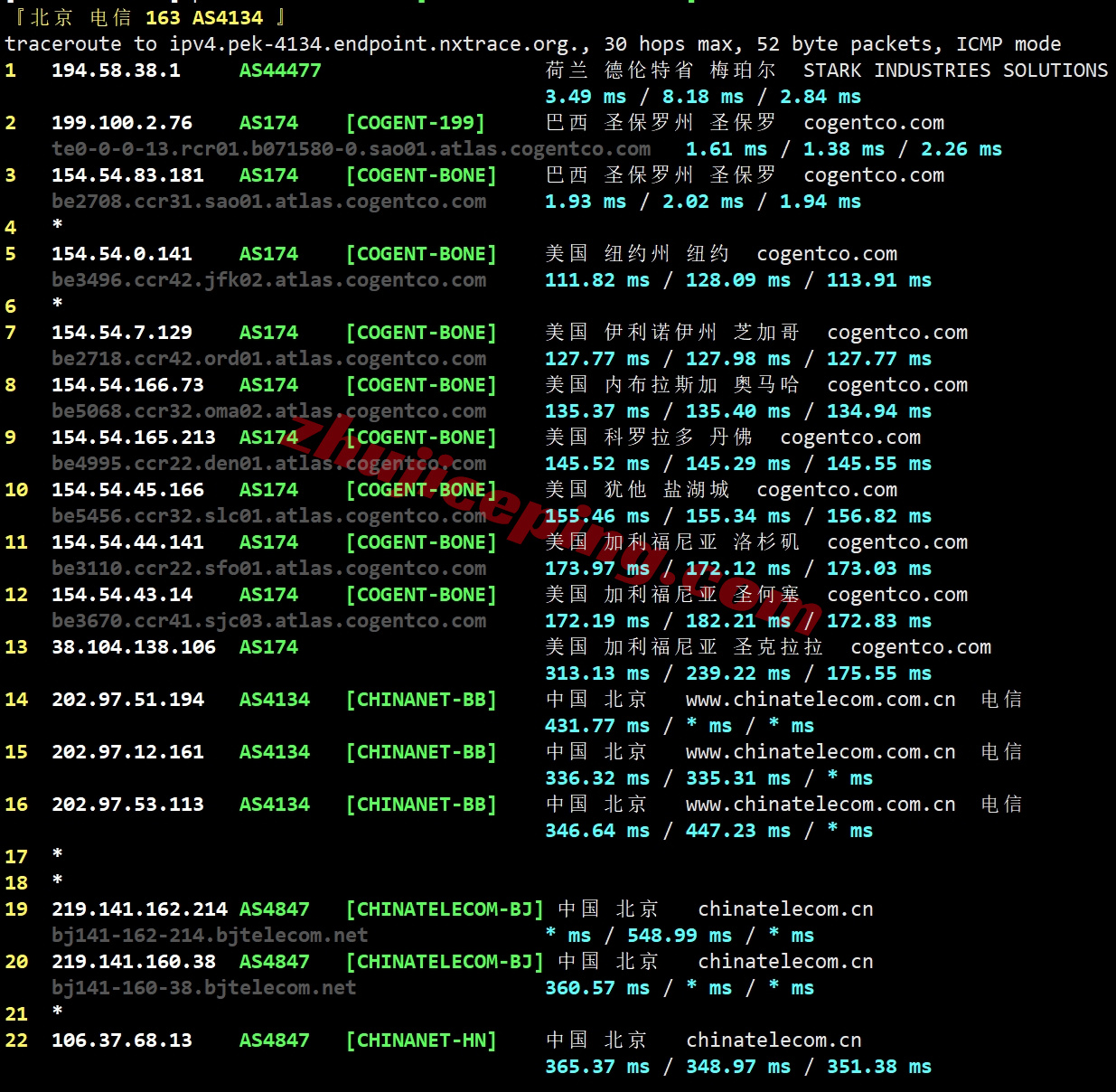Click the header text '北京 电信 163 AS4134'
The height and width of the screenshot is (1092, 1116).
pos(146,17)
